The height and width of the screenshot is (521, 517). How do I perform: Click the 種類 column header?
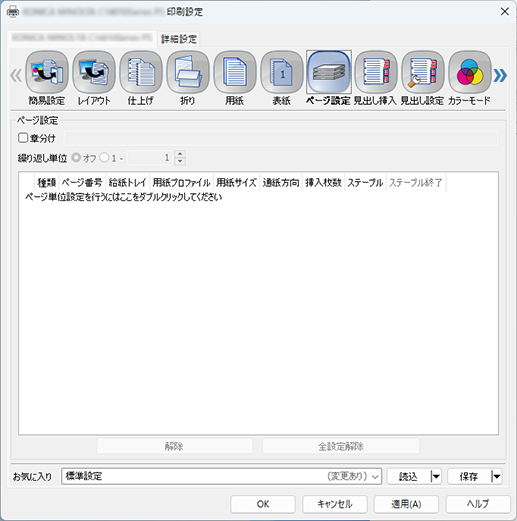[x=47, y=182]
